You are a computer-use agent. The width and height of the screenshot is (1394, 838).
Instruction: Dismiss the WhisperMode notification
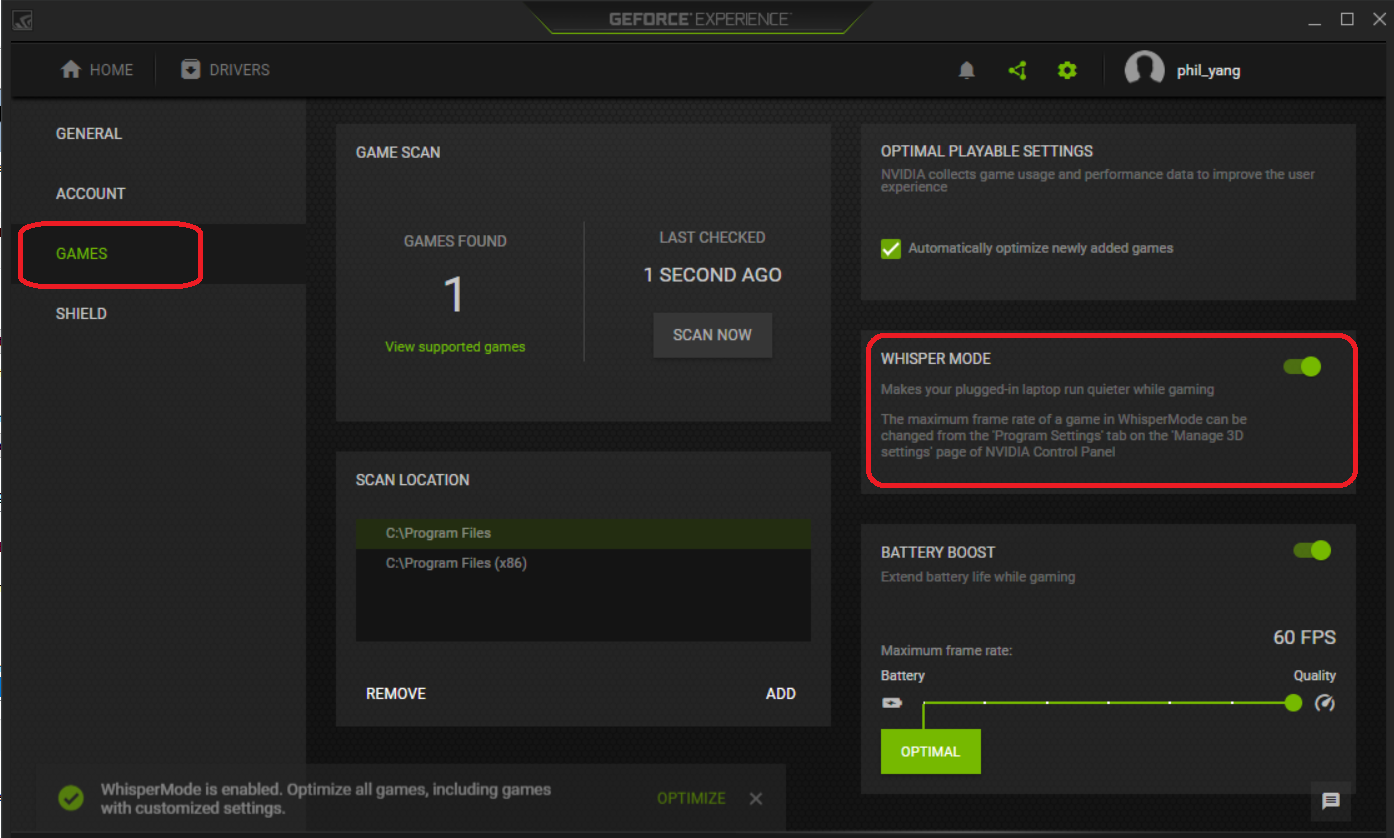(x=756, y=798)
